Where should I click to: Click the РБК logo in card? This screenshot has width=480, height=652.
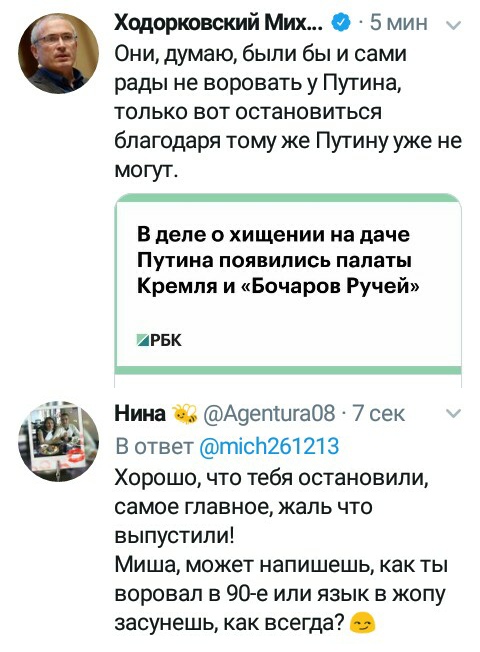[x=159, y=341]
